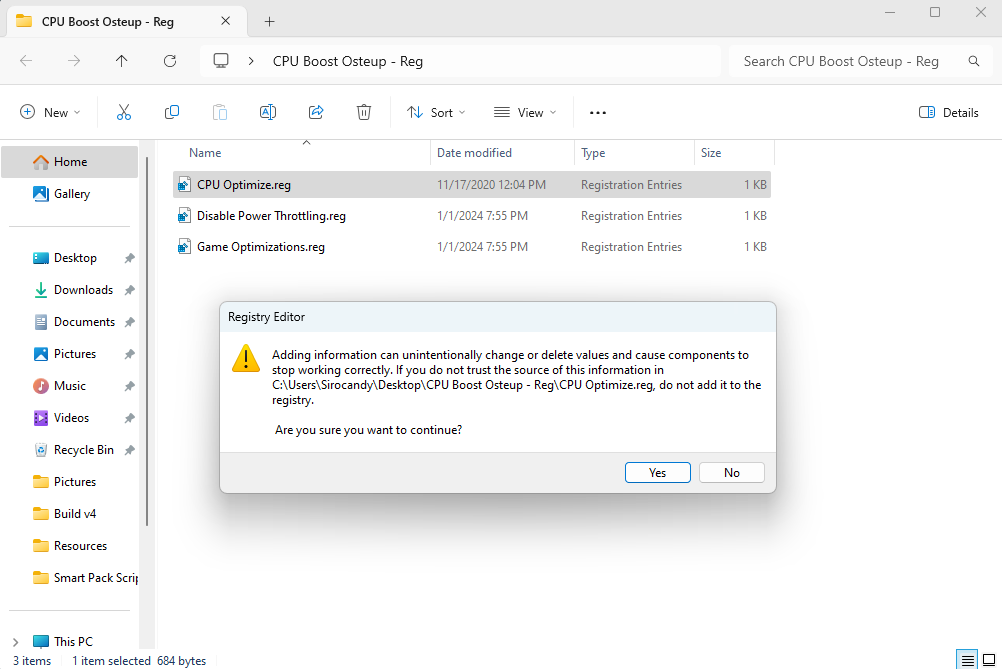Click the Copy icon in toolbar
The image size is (1002, 669).
(172, 113)
